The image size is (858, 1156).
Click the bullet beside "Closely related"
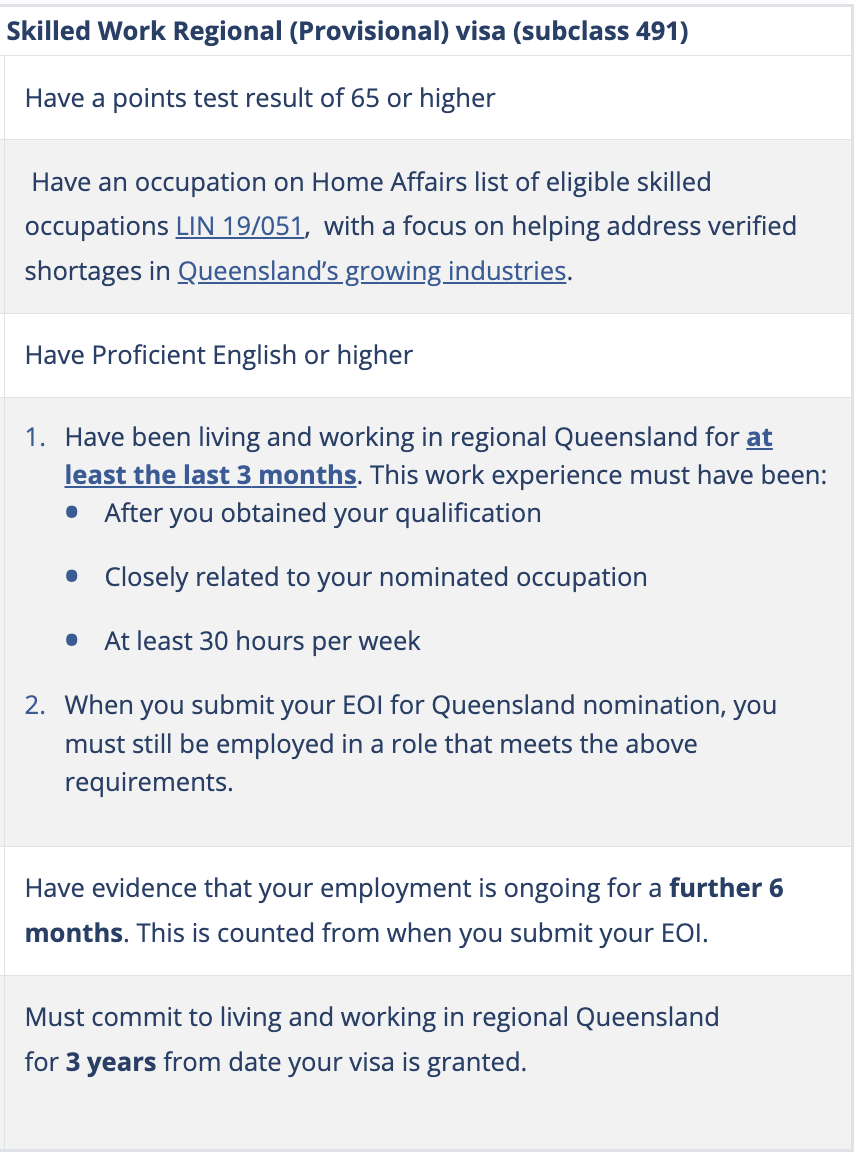(72, 577)
